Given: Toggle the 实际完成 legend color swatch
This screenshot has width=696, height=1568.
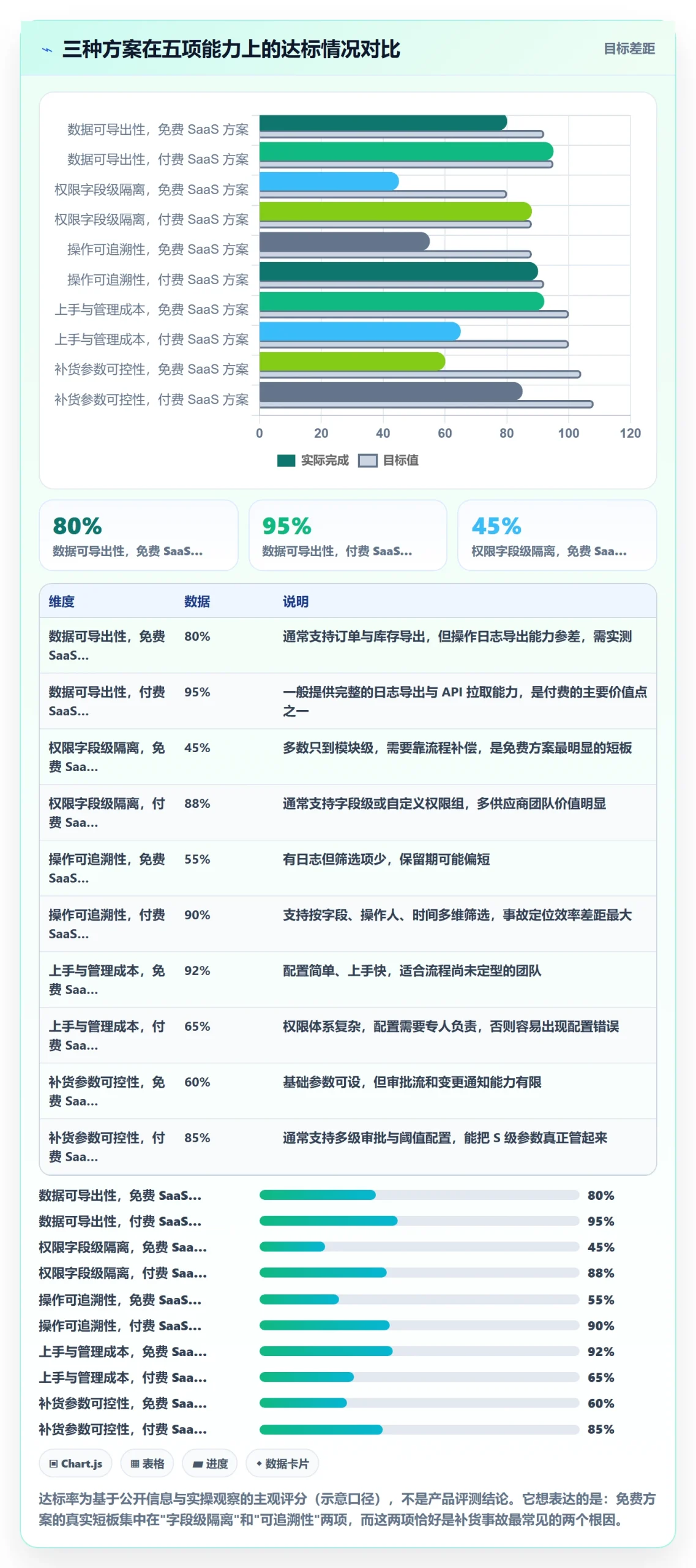Looking at the screenshot, I should (286, 461).
